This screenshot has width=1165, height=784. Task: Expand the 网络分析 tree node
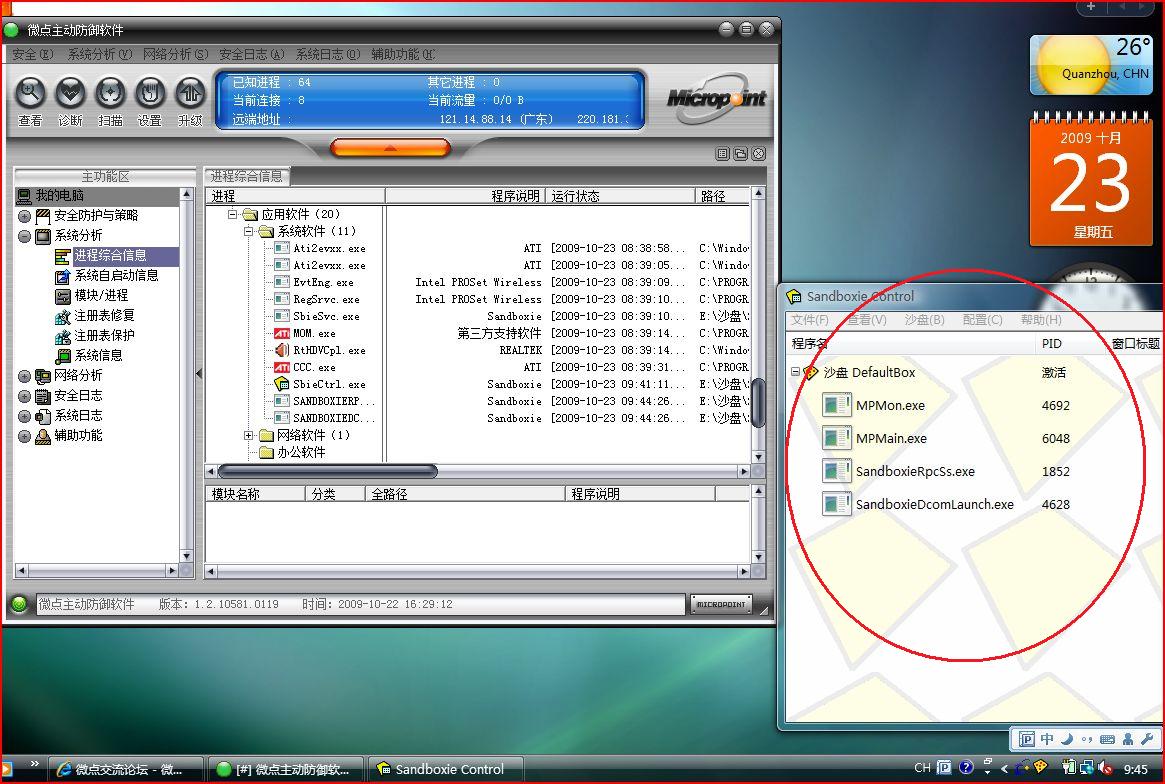tap(25, 376)
